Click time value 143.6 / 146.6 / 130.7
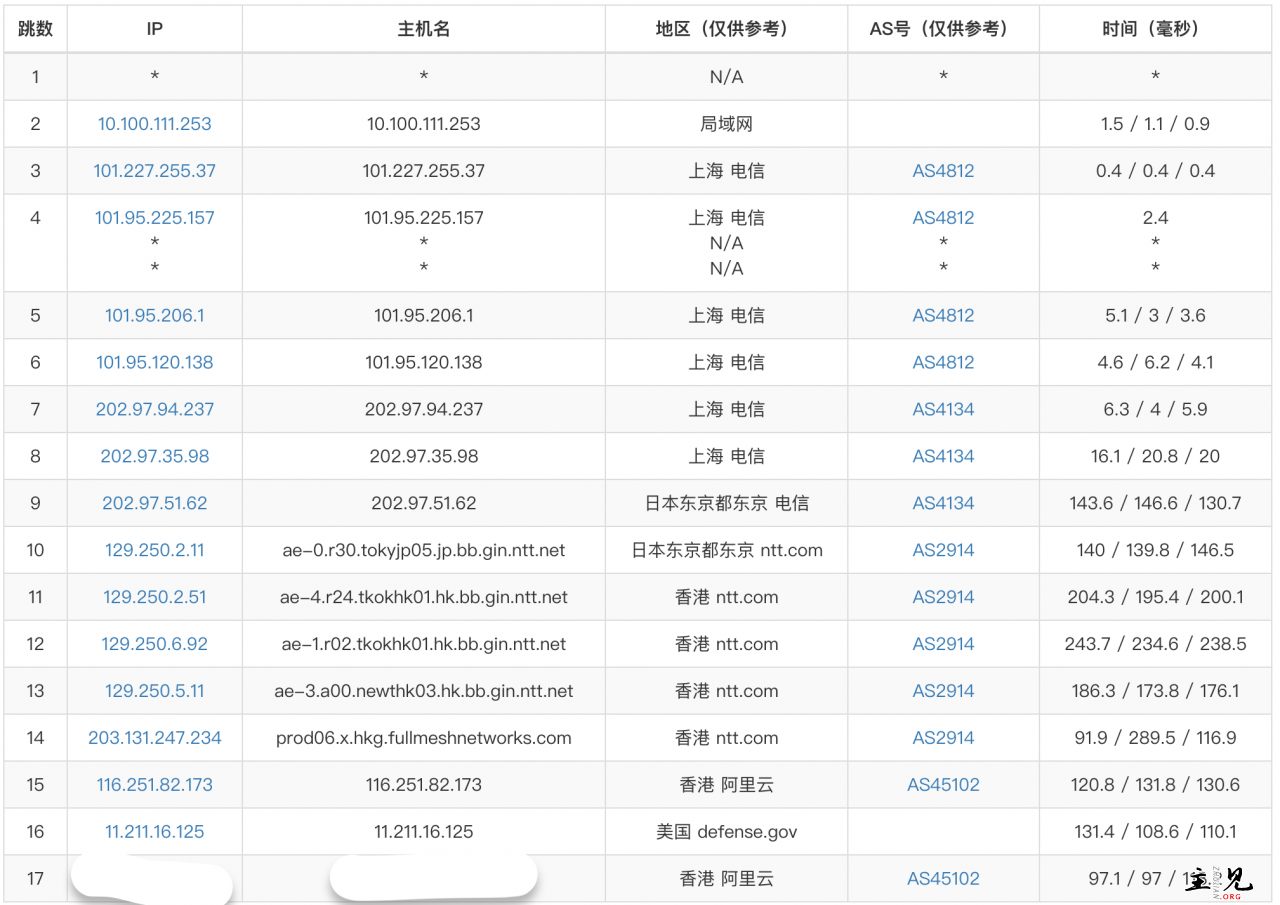The image size is (1280, 905). (x=1155, y=503)
